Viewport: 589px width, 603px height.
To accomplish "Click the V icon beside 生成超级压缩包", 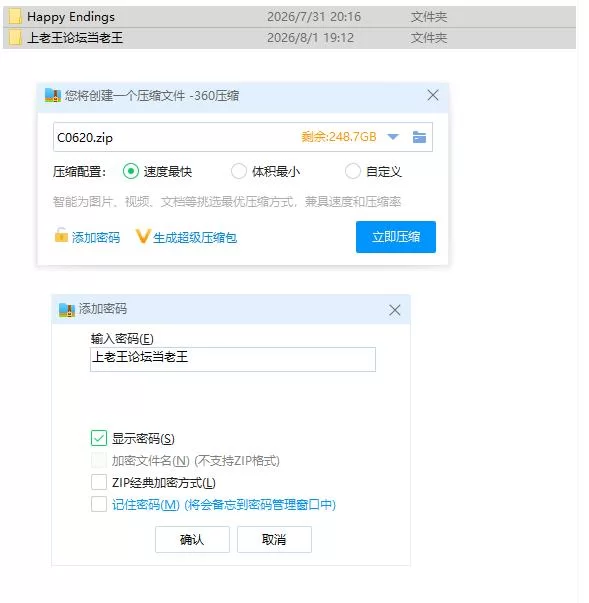I will pos(142,237).
